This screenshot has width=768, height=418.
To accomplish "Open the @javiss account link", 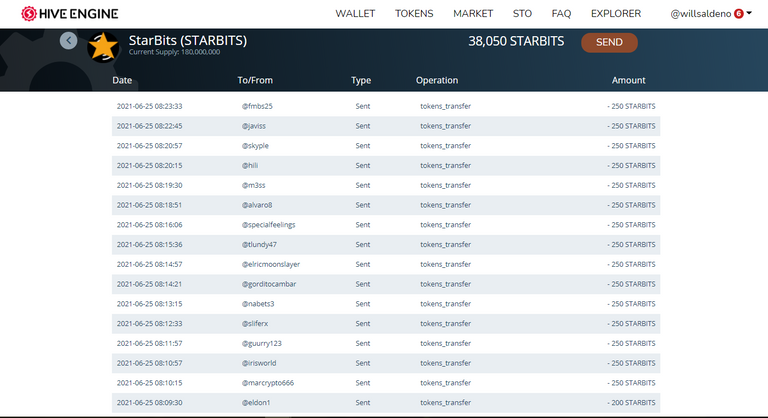I will 254,126.
